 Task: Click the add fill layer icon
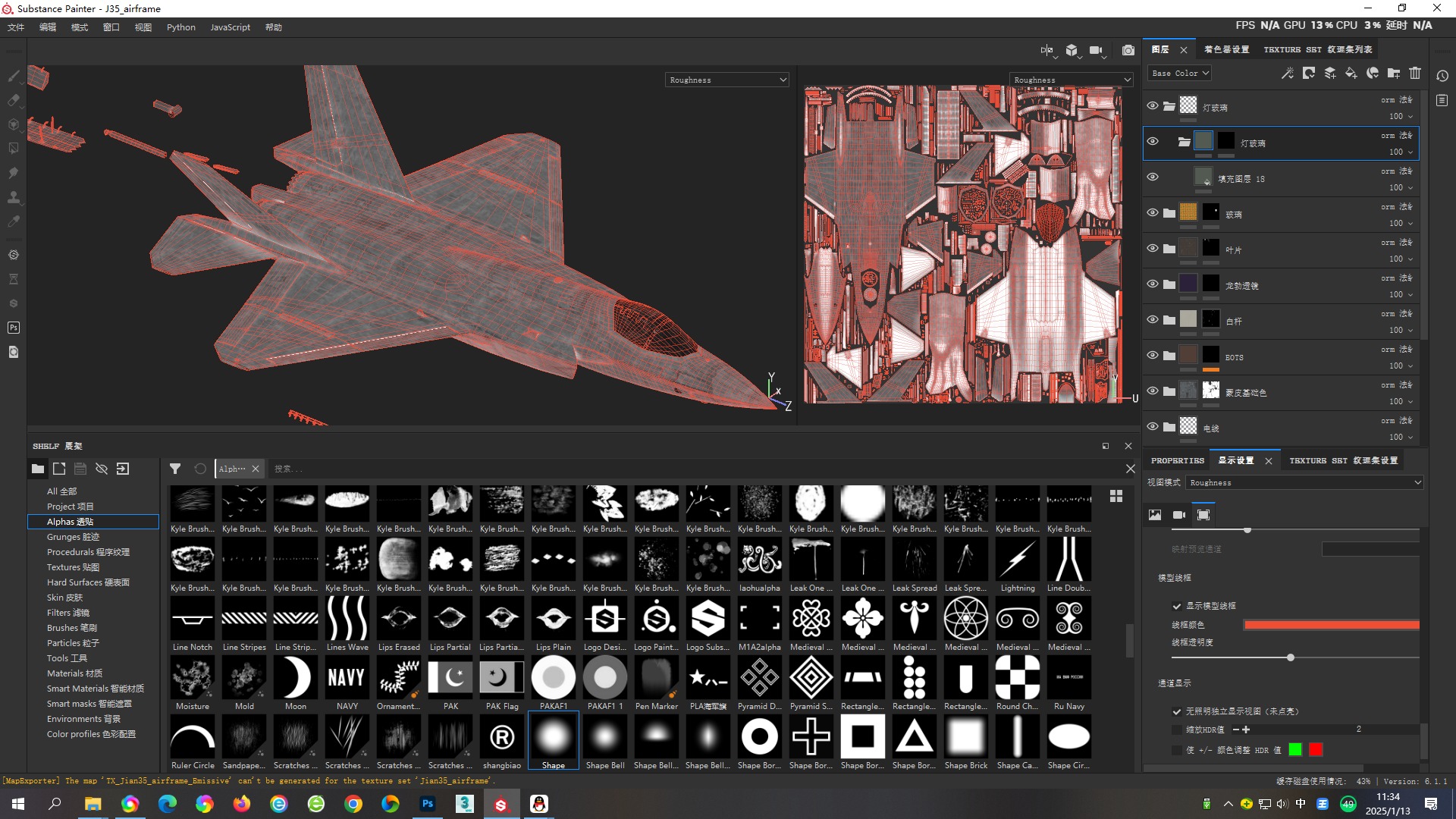1351,73
